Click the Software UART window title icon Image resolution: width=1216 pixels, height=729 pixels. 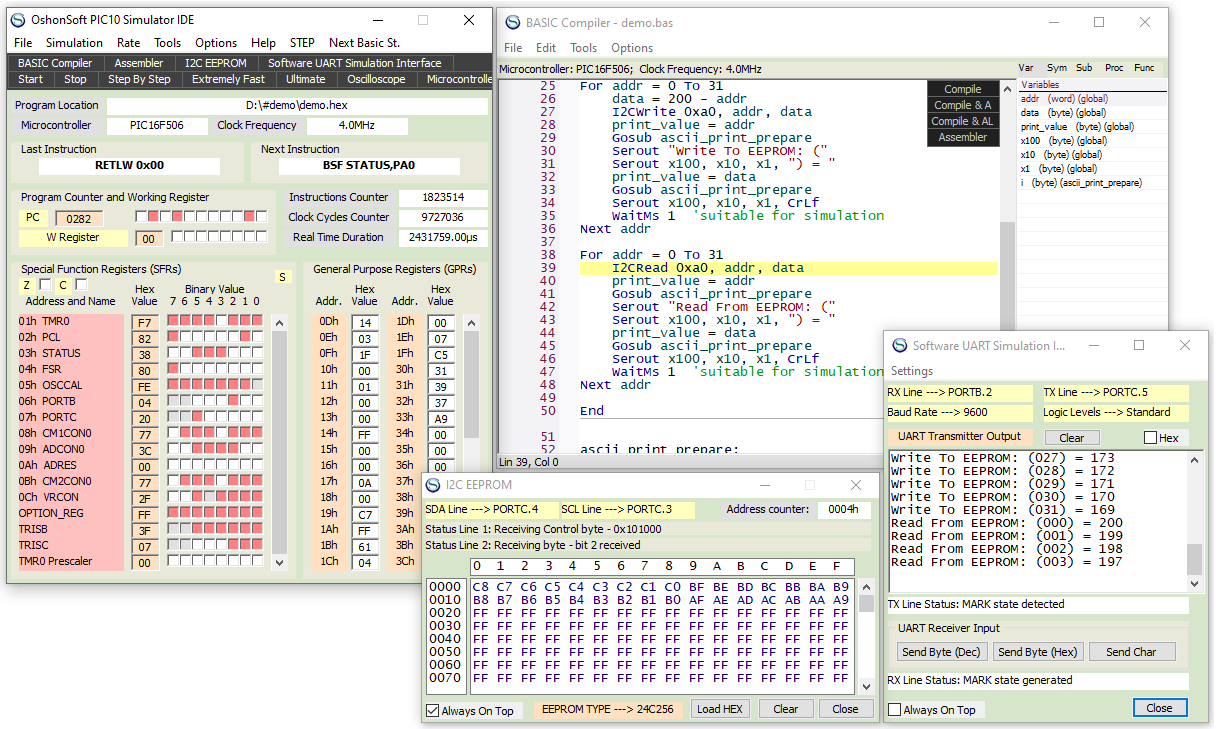pyautogui.click(x=900, y=345)
